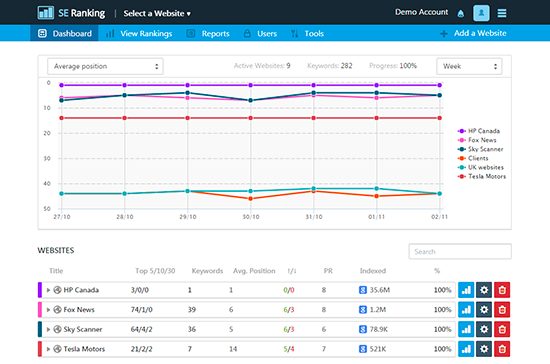Image resolution: width=550 pixels, height=364 pixels.
Task: Toggle HP Canada series in chart legend
Action: click(x=479, y=131)
